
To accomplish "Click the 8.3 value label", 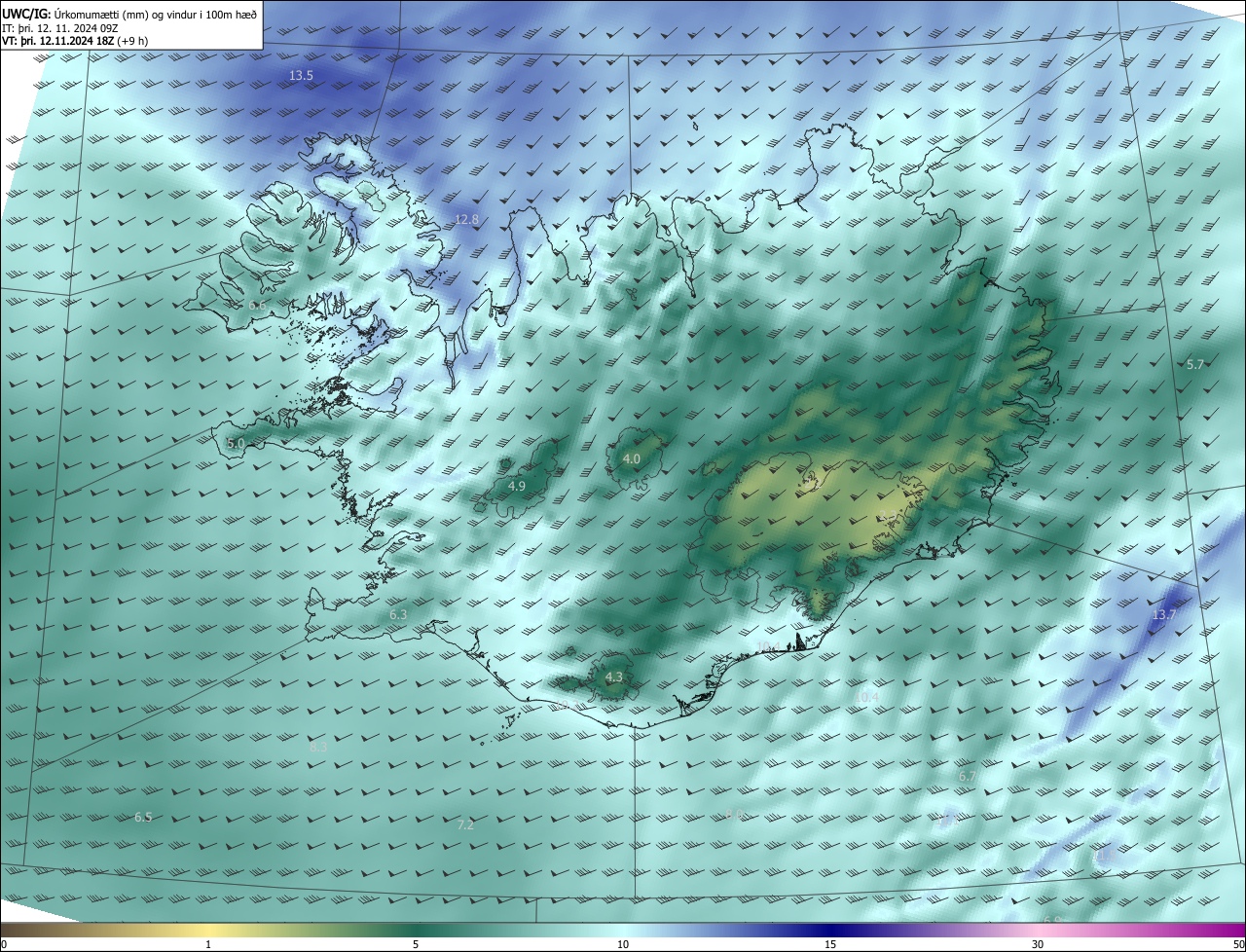I will coord(318,748).
